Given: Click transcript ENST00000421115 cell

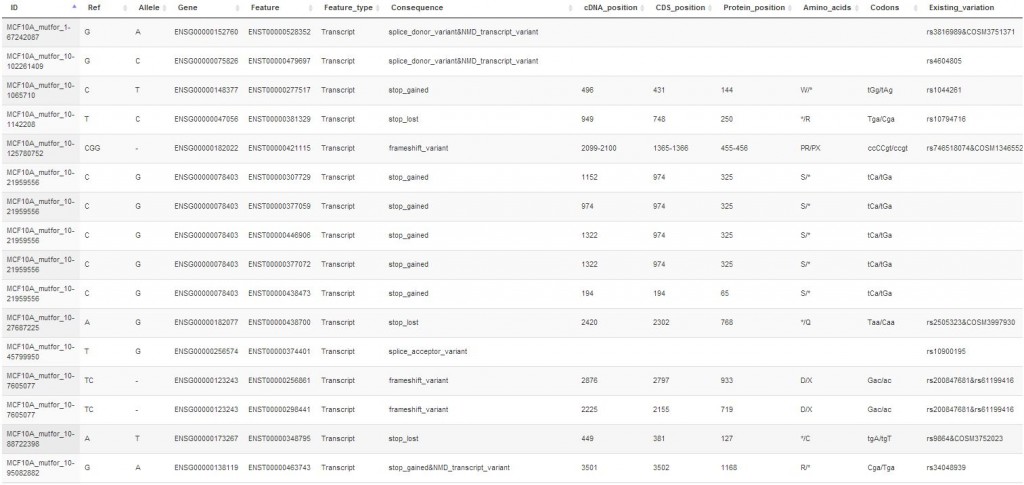Looking at the screenshot, I should click(279, 148).
